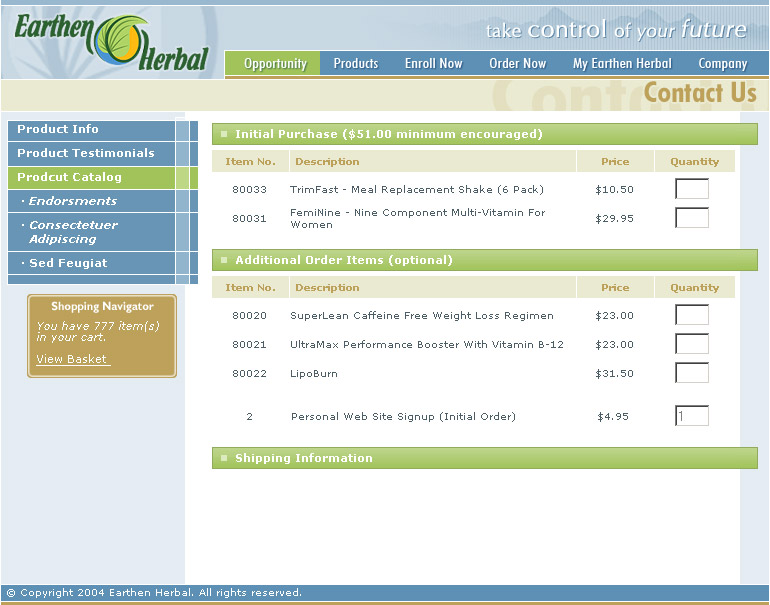The width and height of the screenshot is (770, 605).
Task: Click item number 80031
Action: (x=249, y=219)
